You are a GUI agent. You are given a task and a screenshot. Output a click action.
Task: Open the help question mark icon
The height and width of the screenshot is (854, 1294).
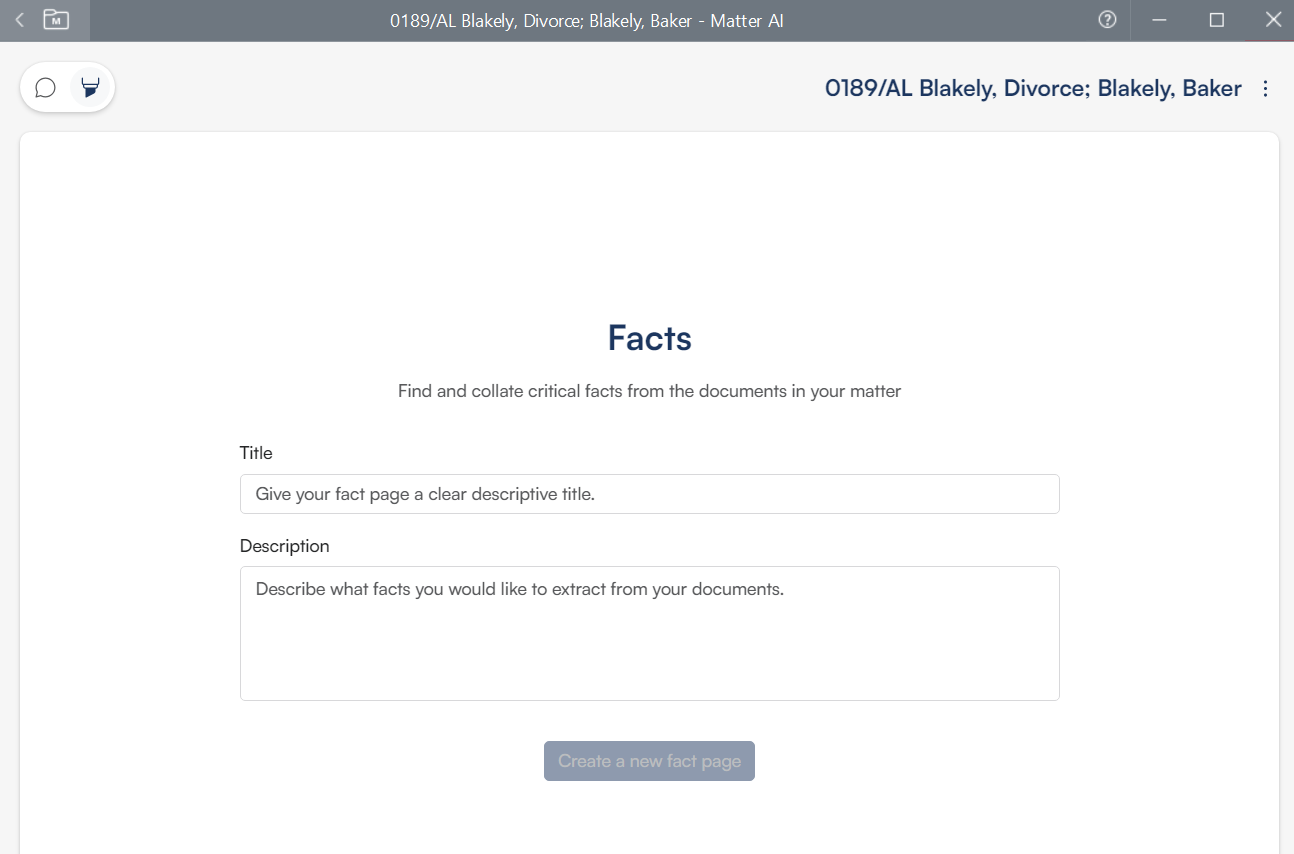[1107, 20]
